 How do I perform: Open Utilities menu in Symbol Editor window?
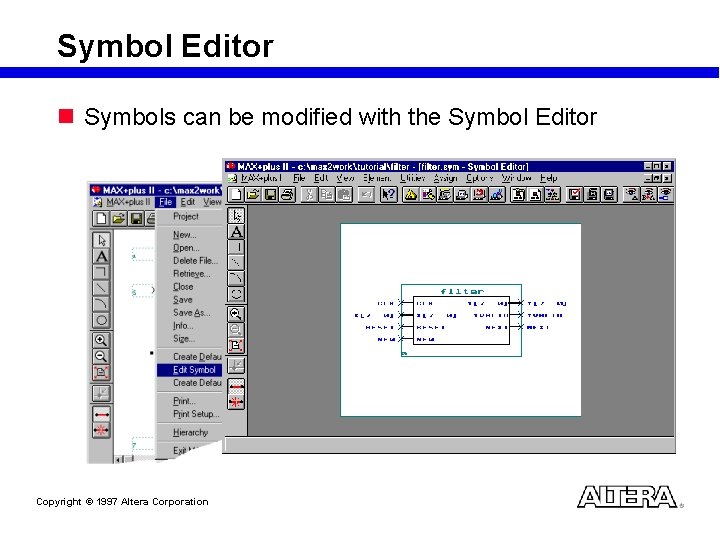click(x=412, y=178)
